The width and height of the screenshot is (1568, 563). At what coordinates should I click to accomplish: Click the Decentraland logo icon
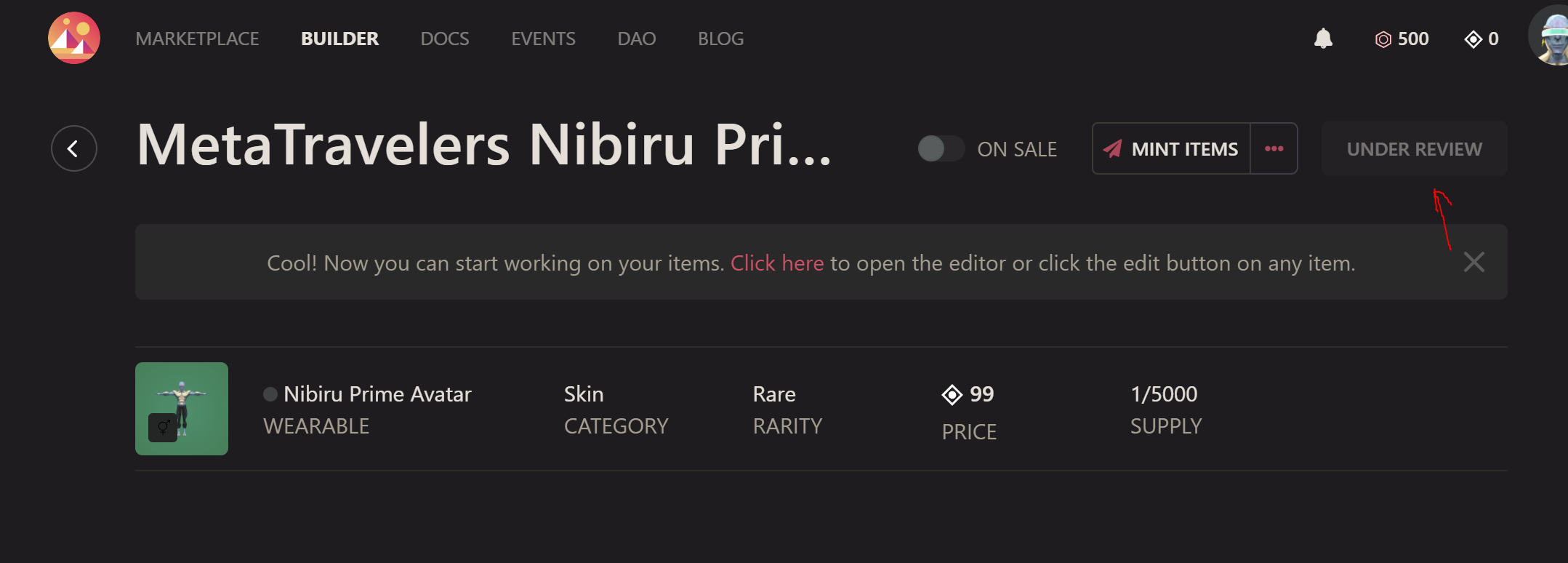tap(74, 38)
